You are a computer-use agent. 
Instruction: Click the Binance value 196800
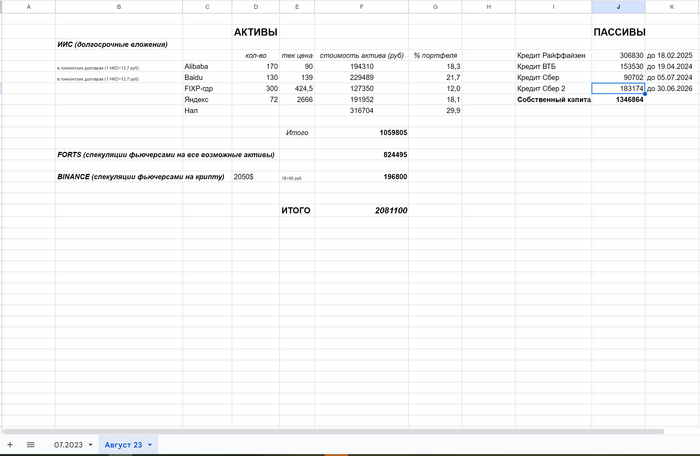(362, 177)
